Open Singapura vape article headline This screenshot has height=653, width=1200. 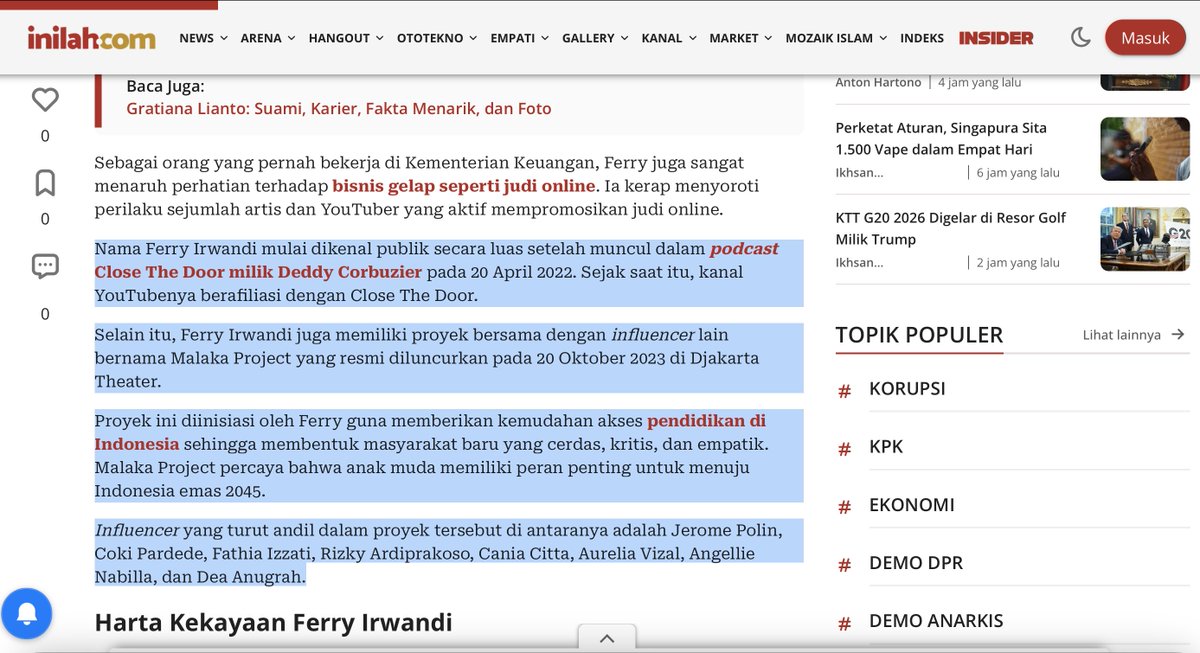coord(941,139)
